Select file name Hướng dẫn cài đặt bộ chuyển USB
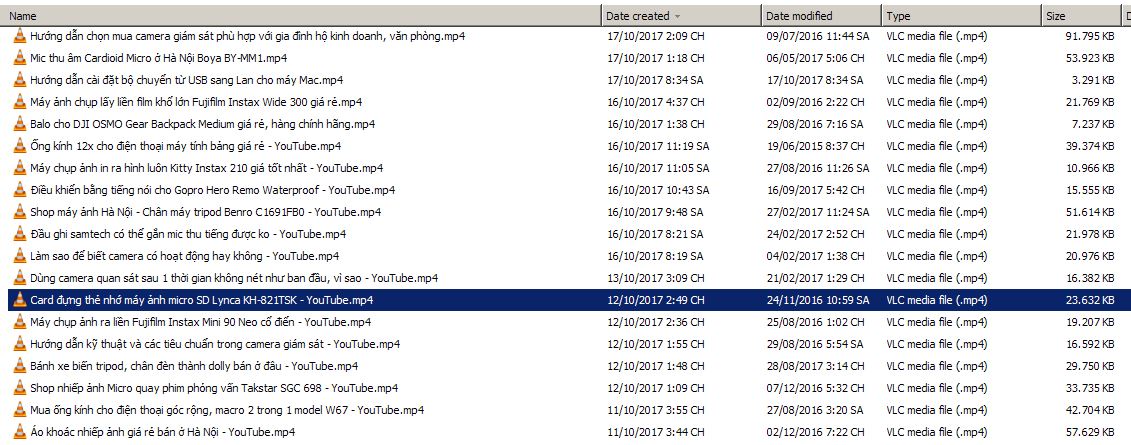This screenshot has width=1131, height=445. tap(186, 80)
